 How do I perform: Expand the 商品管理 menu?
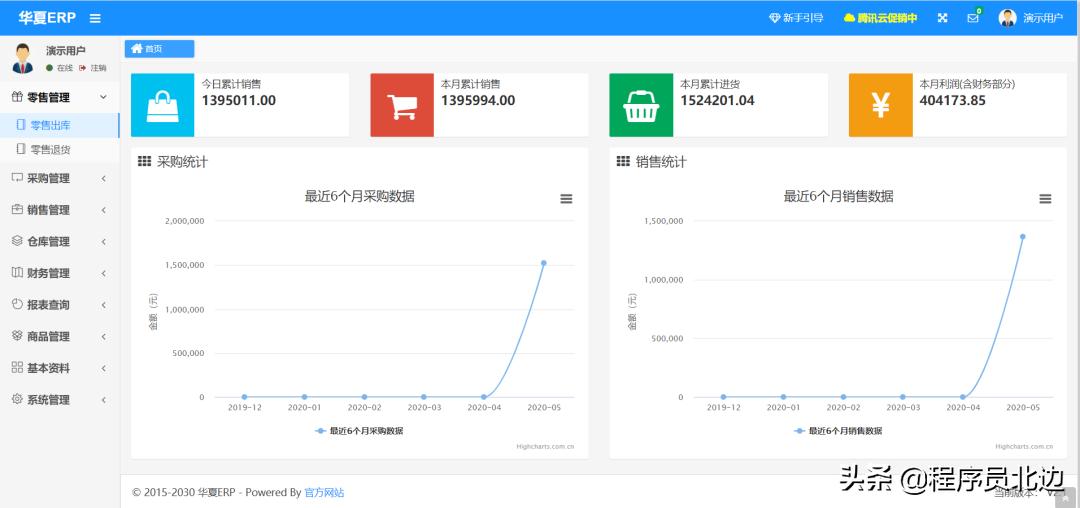tap(59, 337)
